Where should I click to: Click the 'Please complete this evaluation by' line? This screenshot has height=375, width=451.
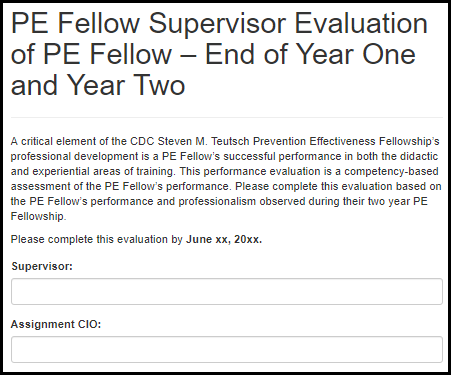(97, 239)
